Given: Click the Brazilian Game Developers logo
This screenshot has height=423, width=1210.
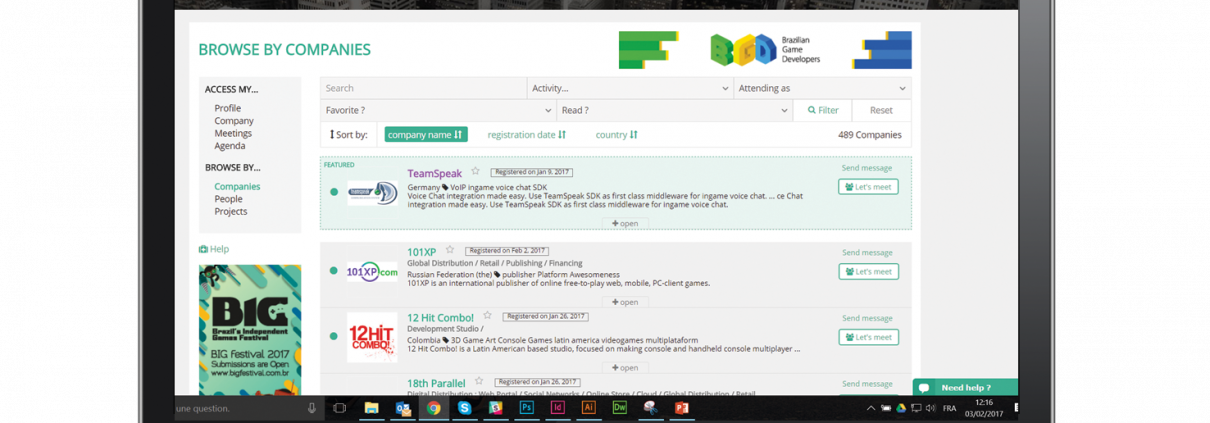Looking at the screenshot, I should coord(765,50).
